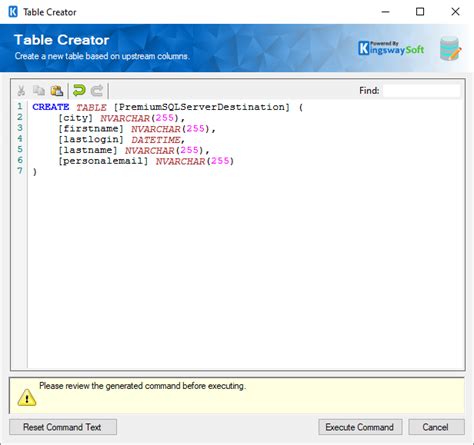Close the Table Creator dialog window

point(455,12)
